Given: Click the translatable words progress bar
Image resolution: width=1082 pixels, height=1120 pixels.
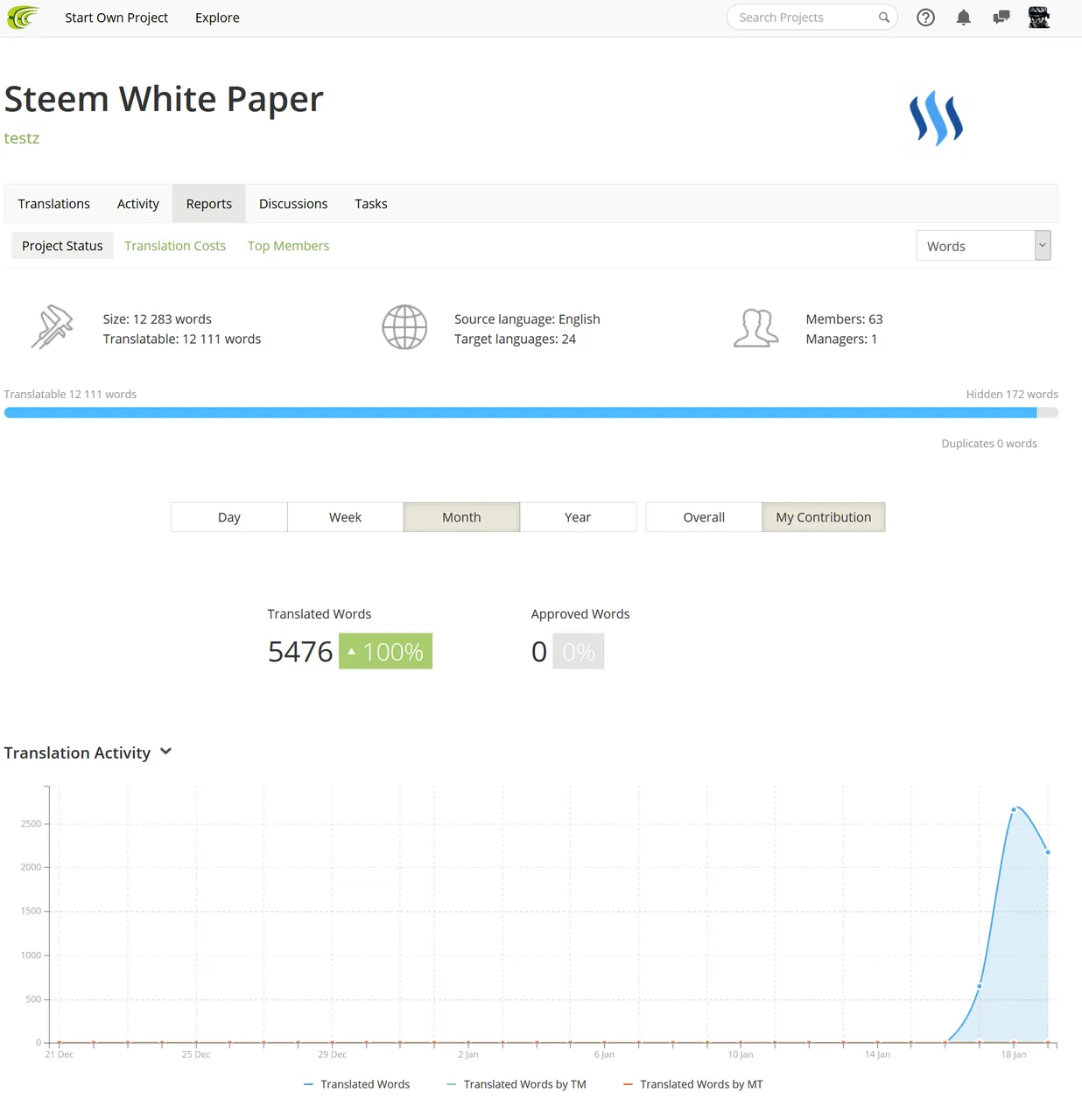Looking at the screenshot, I should pyautogui.click(x=531, y=413).
